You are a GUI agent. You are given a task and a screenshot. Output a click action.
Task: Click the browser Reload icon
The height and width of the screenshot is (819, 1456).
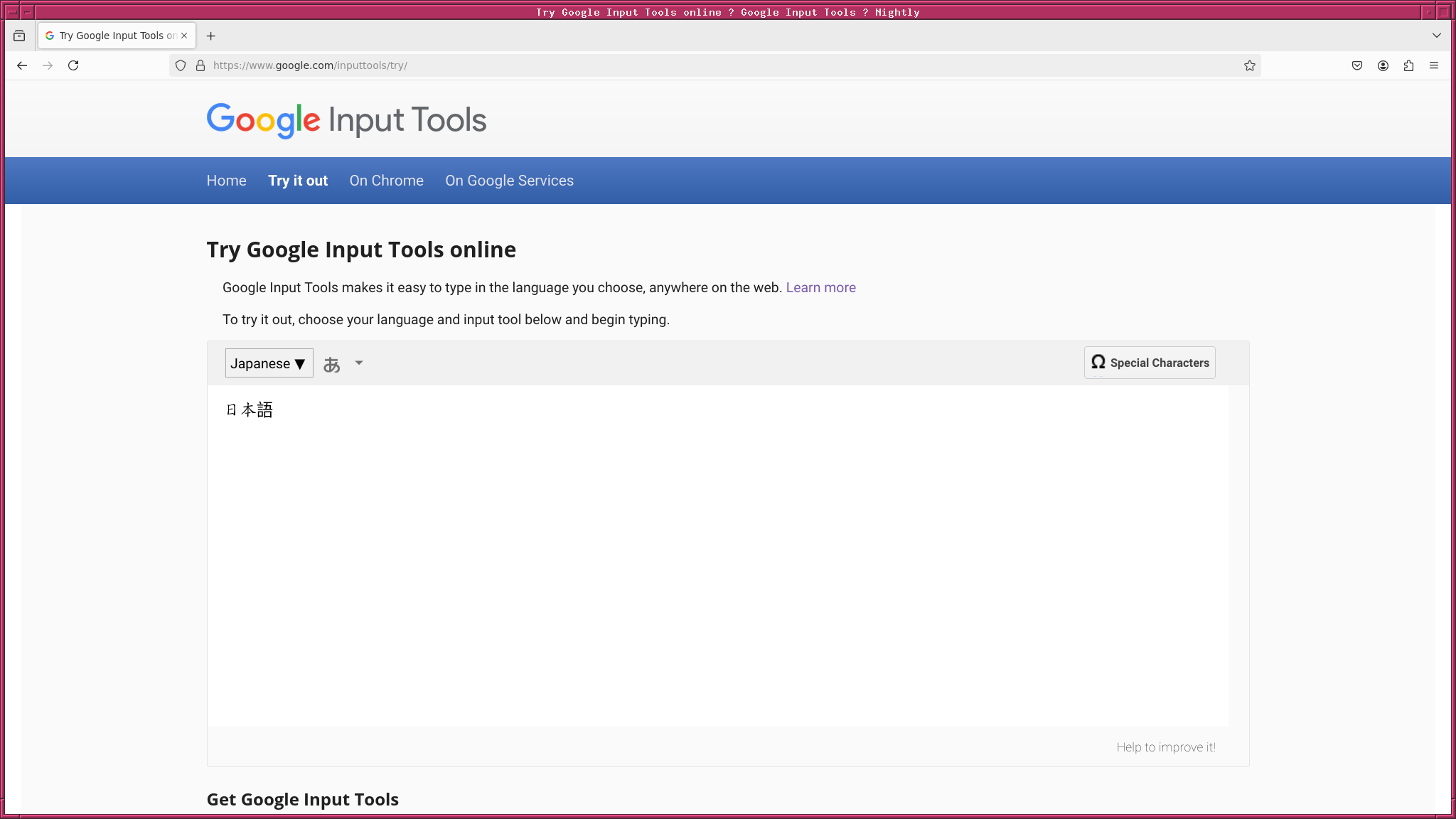(73, 65)
